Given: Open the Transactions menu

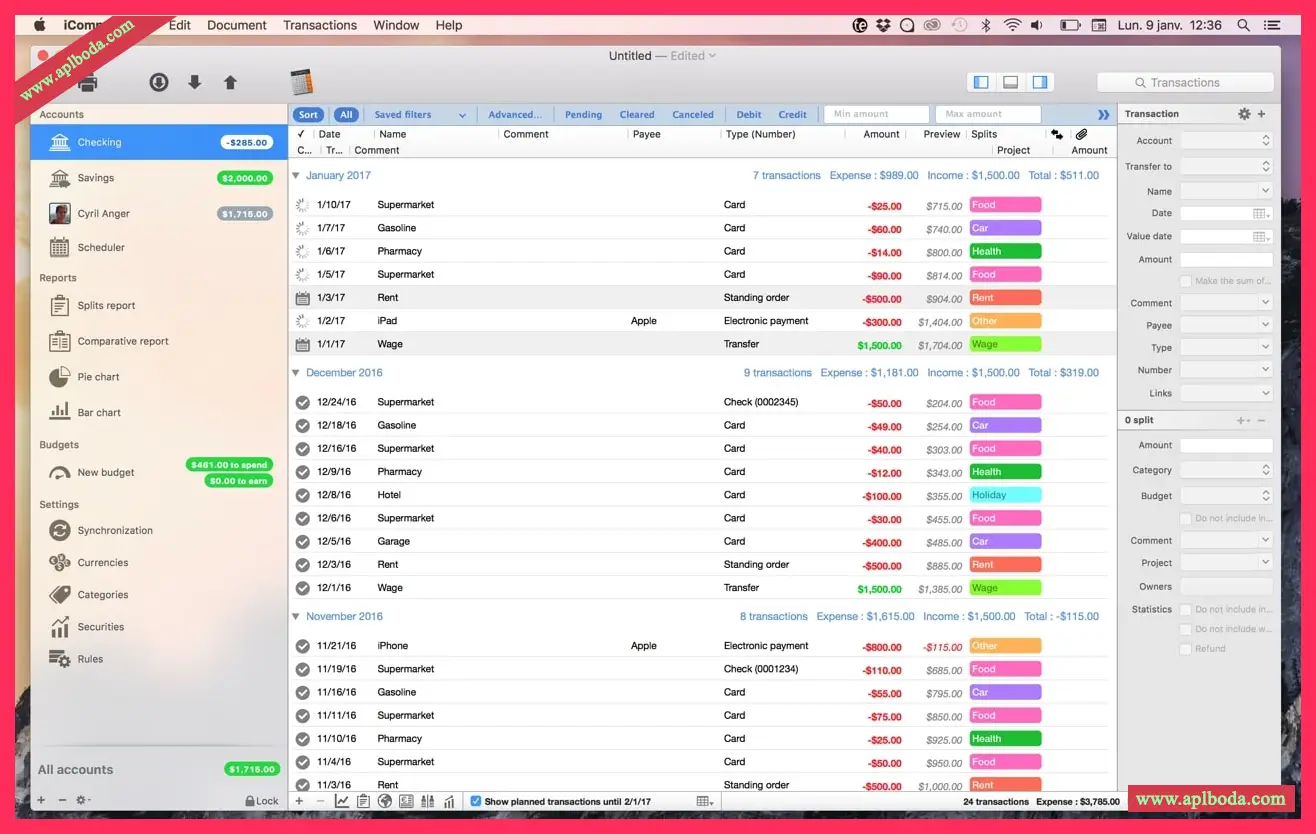Looking at the screenshot, I should [320, 25].
